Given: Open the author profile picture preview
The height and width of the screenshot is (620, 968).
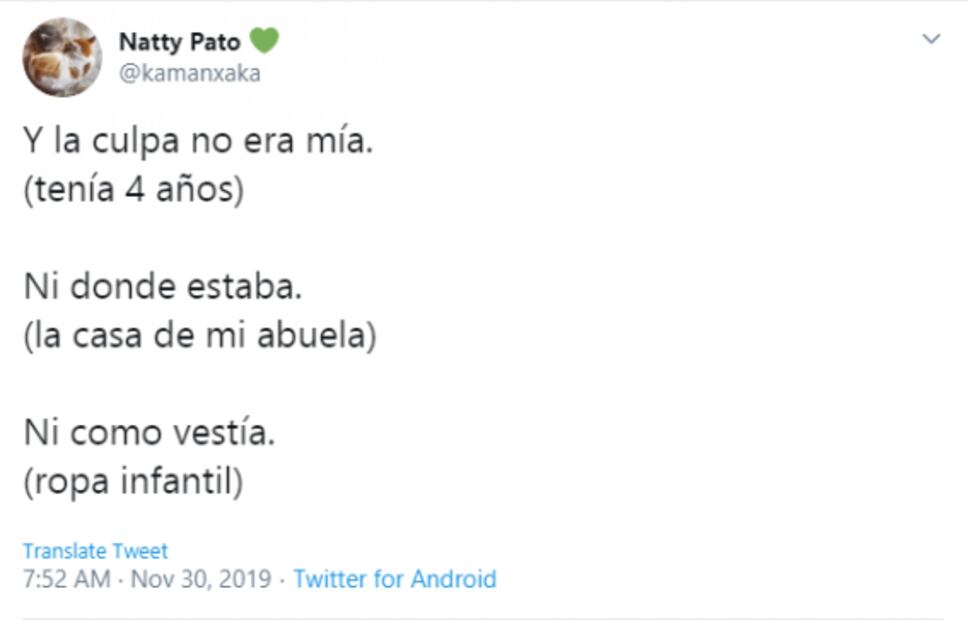Looking at the screenshot, I should 62,55.
